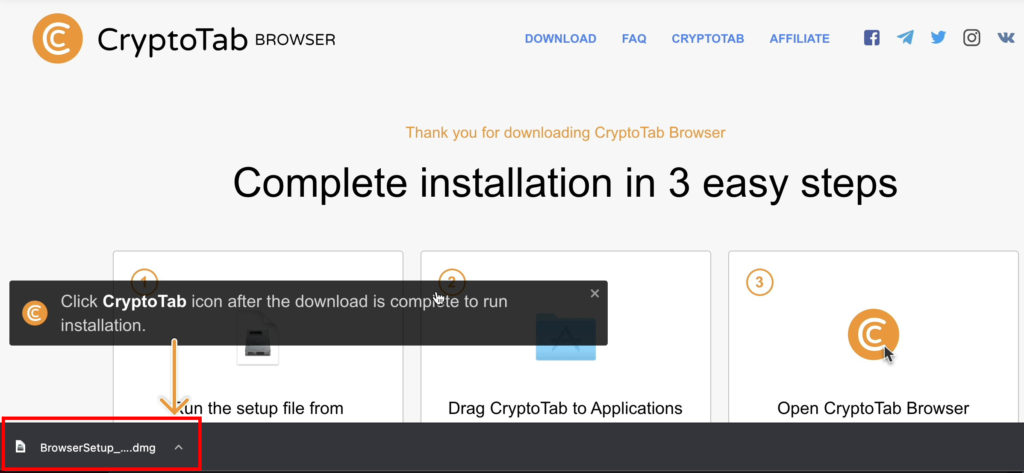The image size is (1024, 473).
Task: Open the BrowserSetup dmg downloaded file
Action: coord(98,448)
